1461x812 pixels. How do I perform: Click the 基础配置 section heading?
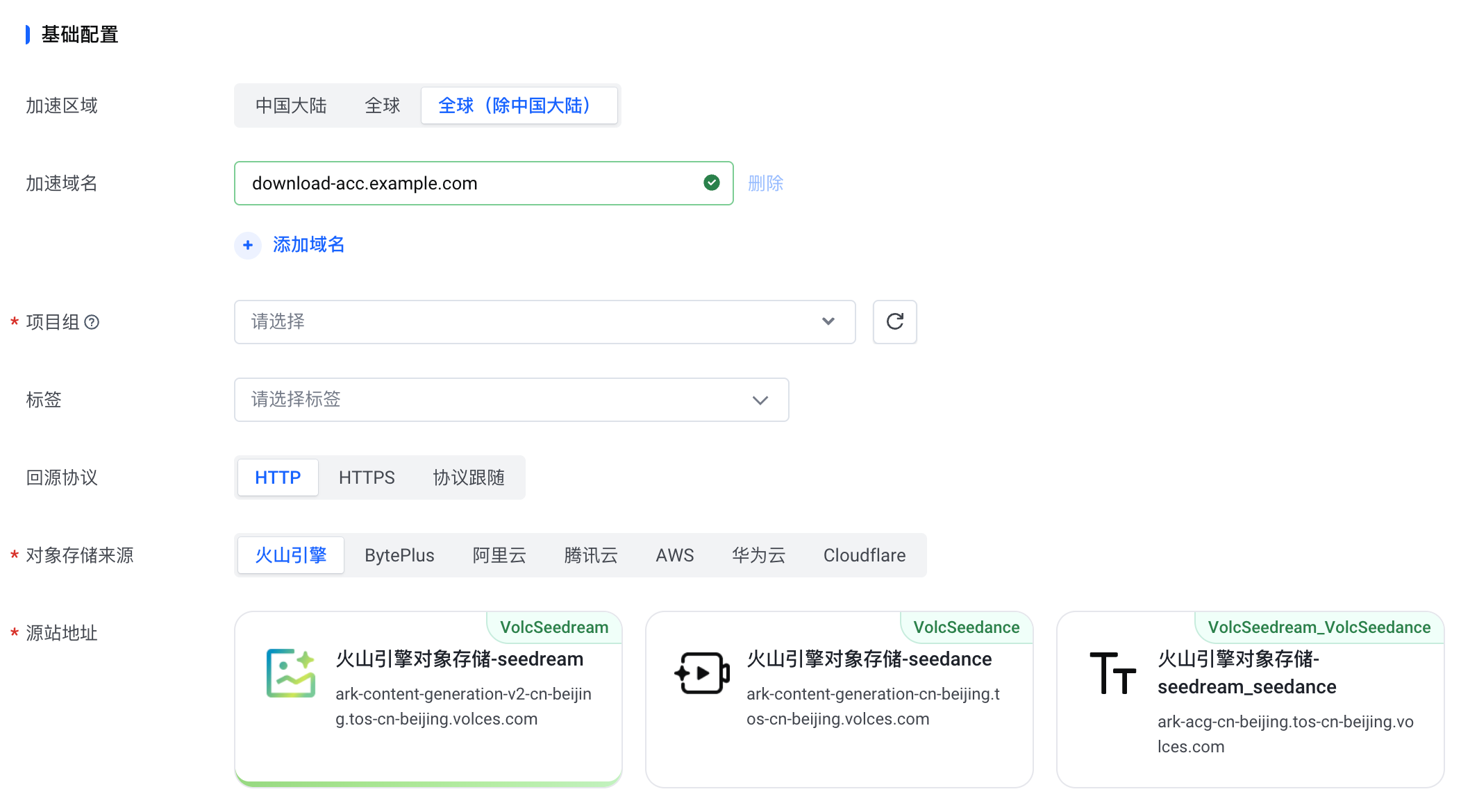tap(80, 34)
